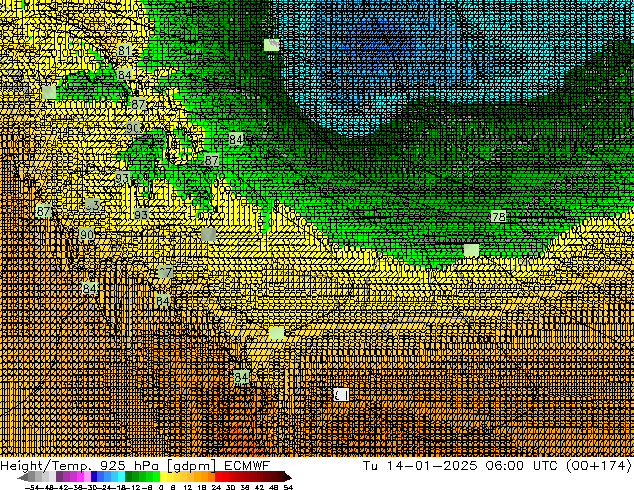Click the legend tick value '12'

(x=188, y=488)
